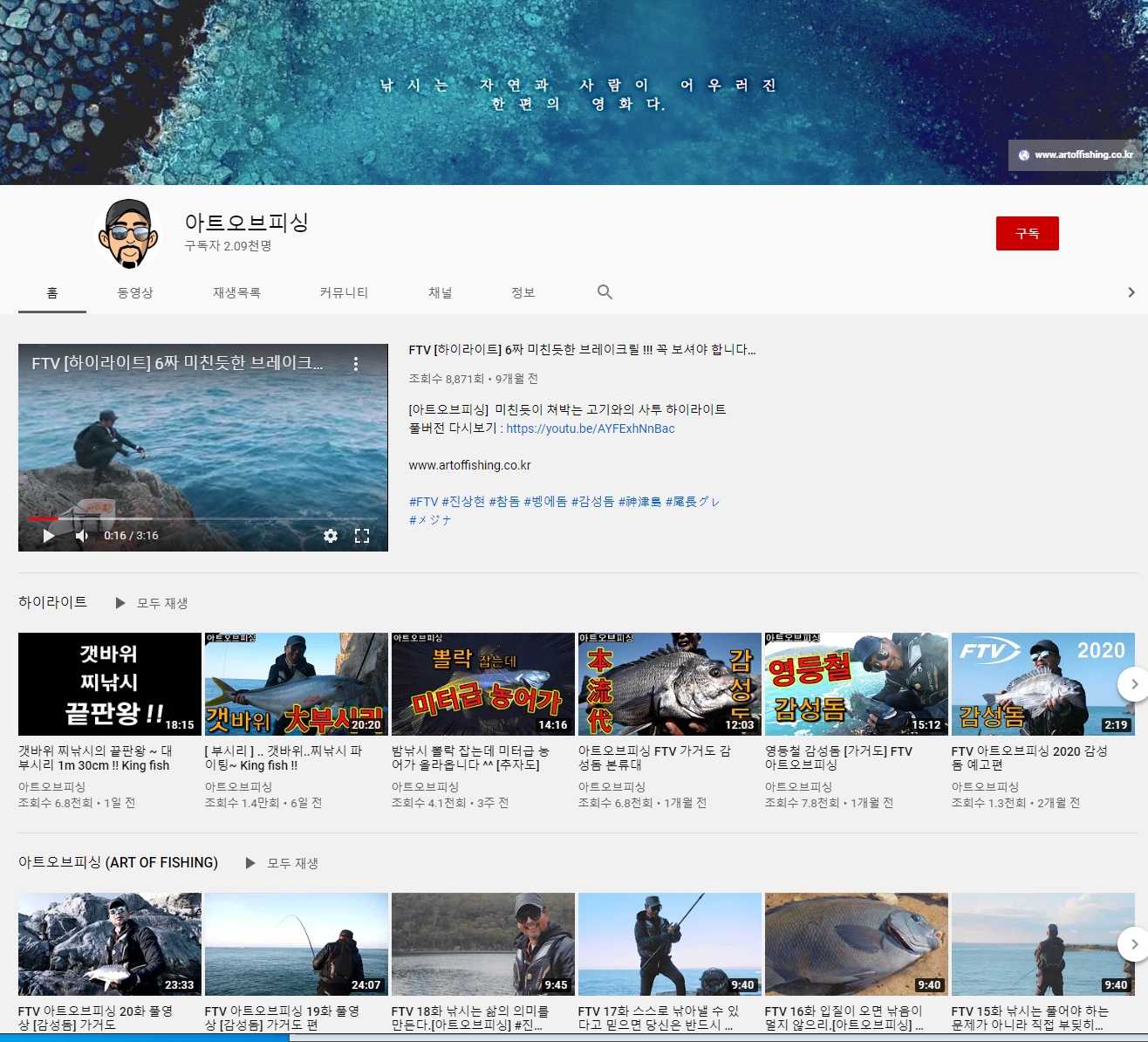Viewport: 1148px width, 1042px height.
Task: Seek on the video progress bar
Action: coord(201,518)
